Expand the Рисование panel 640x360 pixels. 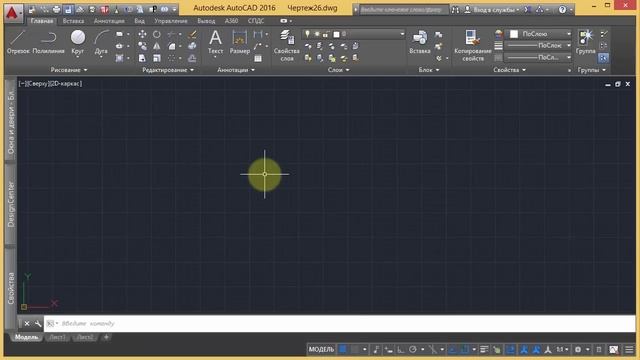(x=69, y=70)
